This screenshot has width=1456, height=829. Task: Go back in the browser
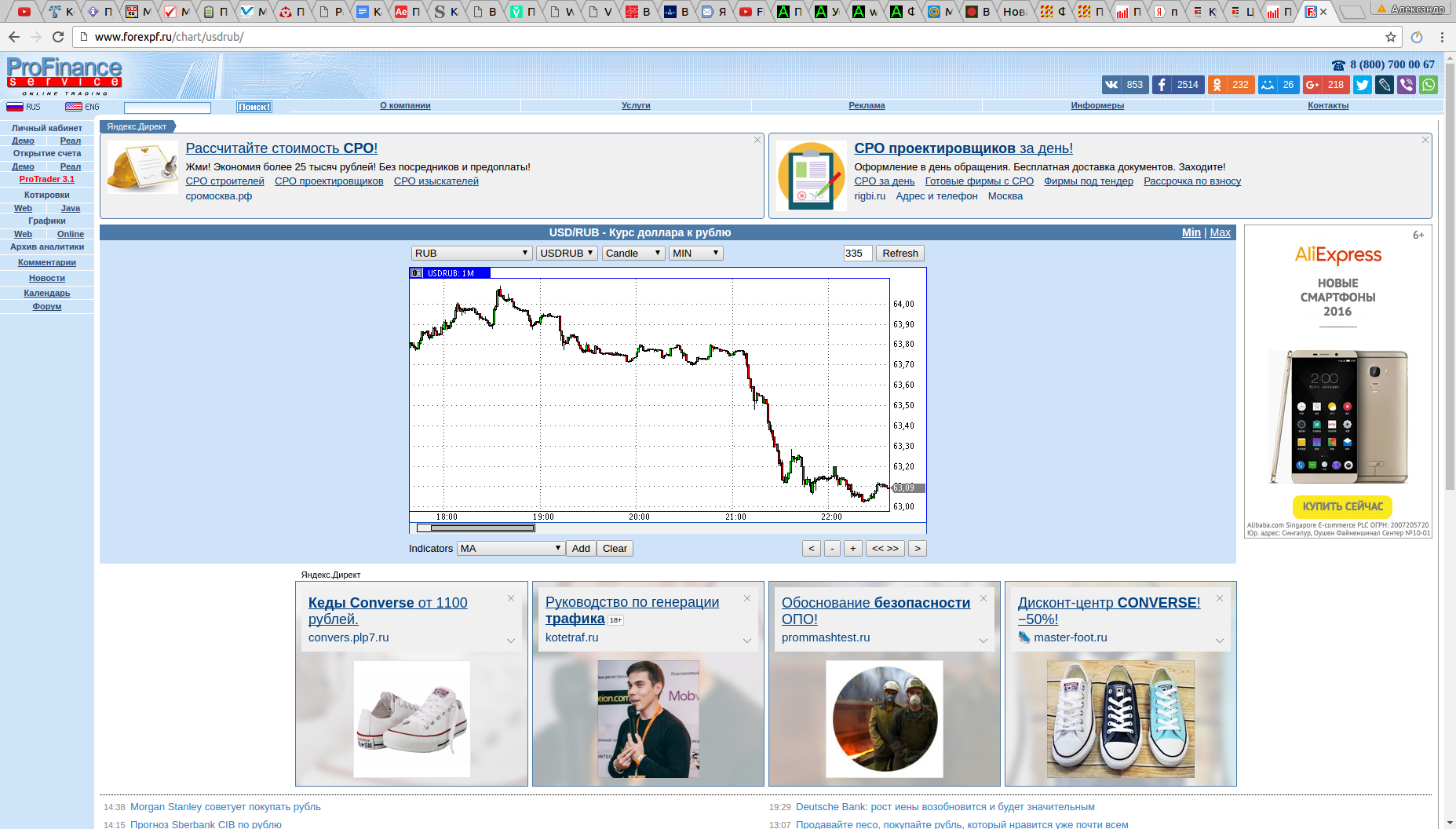click(14, 37)
